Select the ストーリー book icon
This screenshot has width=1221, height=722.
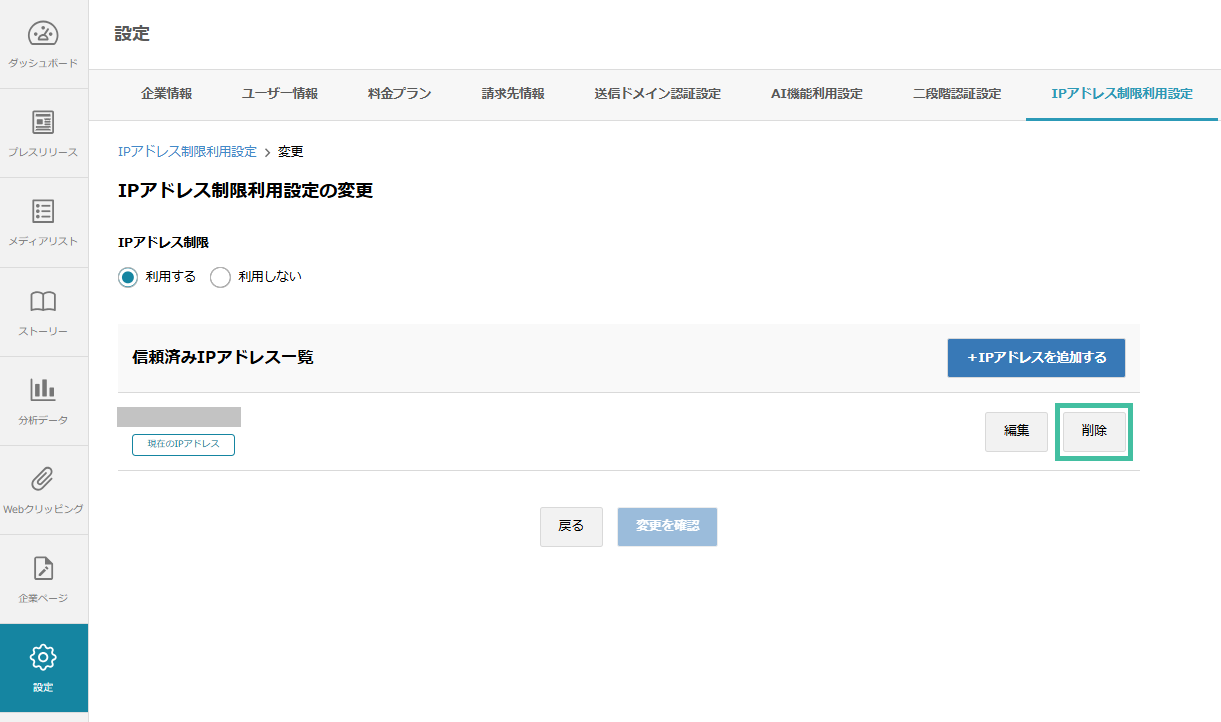tap(42, 302)
